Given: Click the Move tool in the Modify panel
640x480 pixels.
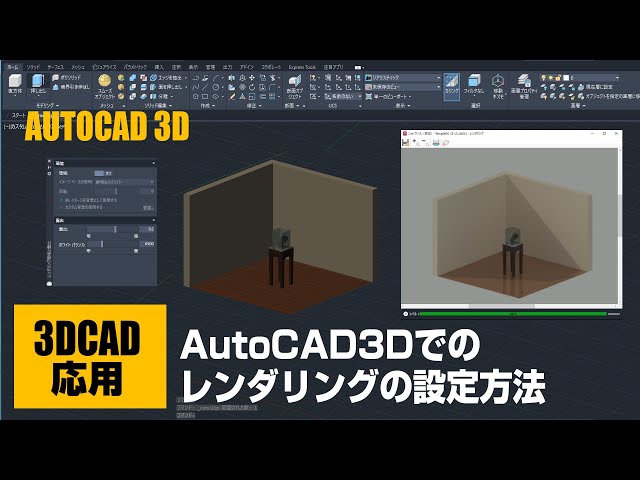Looking at the screenshot, I should [252, 78].
